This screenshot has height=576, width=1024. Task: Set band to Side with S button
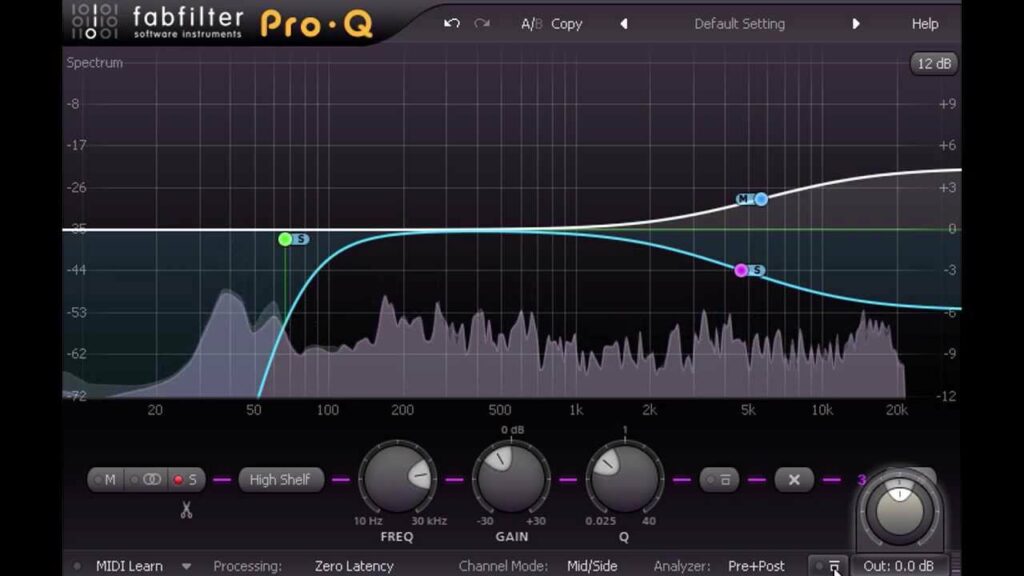pos(186,480)
